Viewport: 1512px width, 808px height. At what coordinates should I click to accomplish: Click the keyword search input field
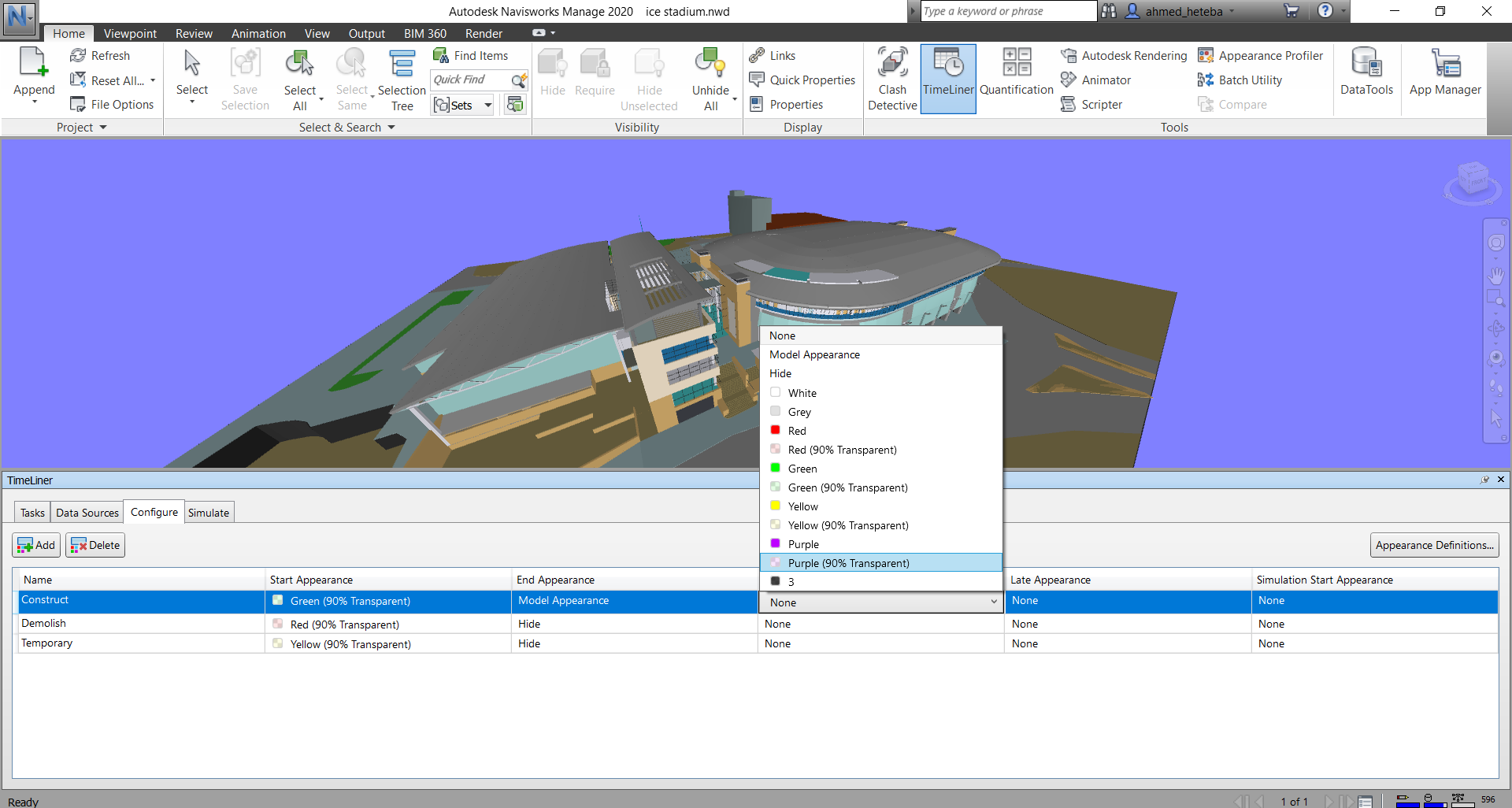[1007, 11]
